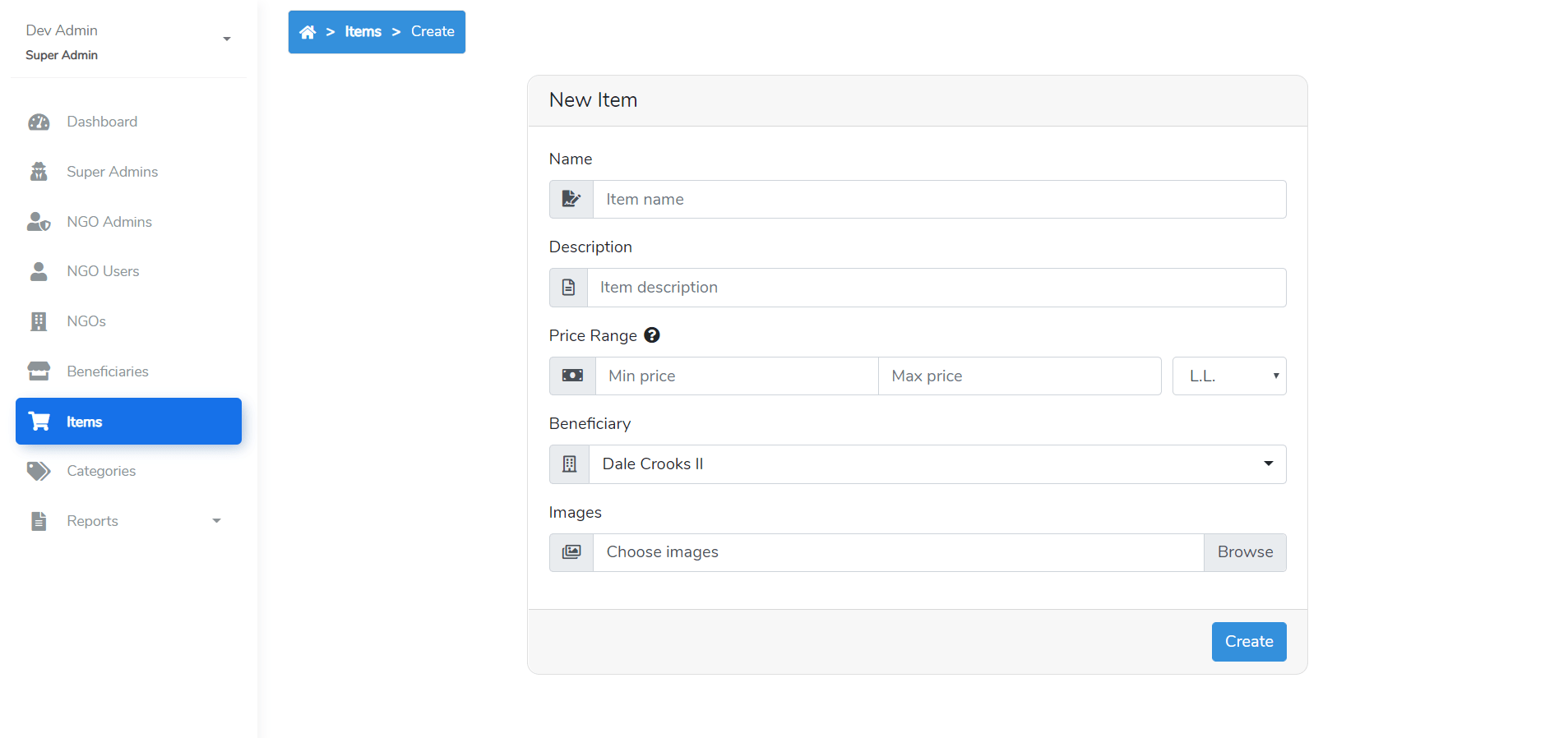Click into the Min price field
This screenshot has width=1568, height=738.
736,376
